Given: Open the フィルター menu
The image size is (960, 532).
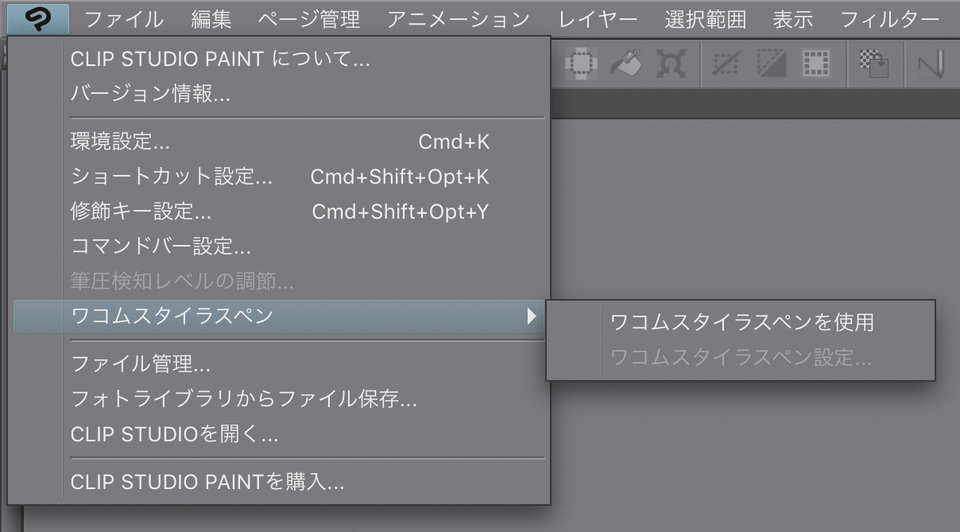Looking at the screenshot, I should tap(890, 18).
